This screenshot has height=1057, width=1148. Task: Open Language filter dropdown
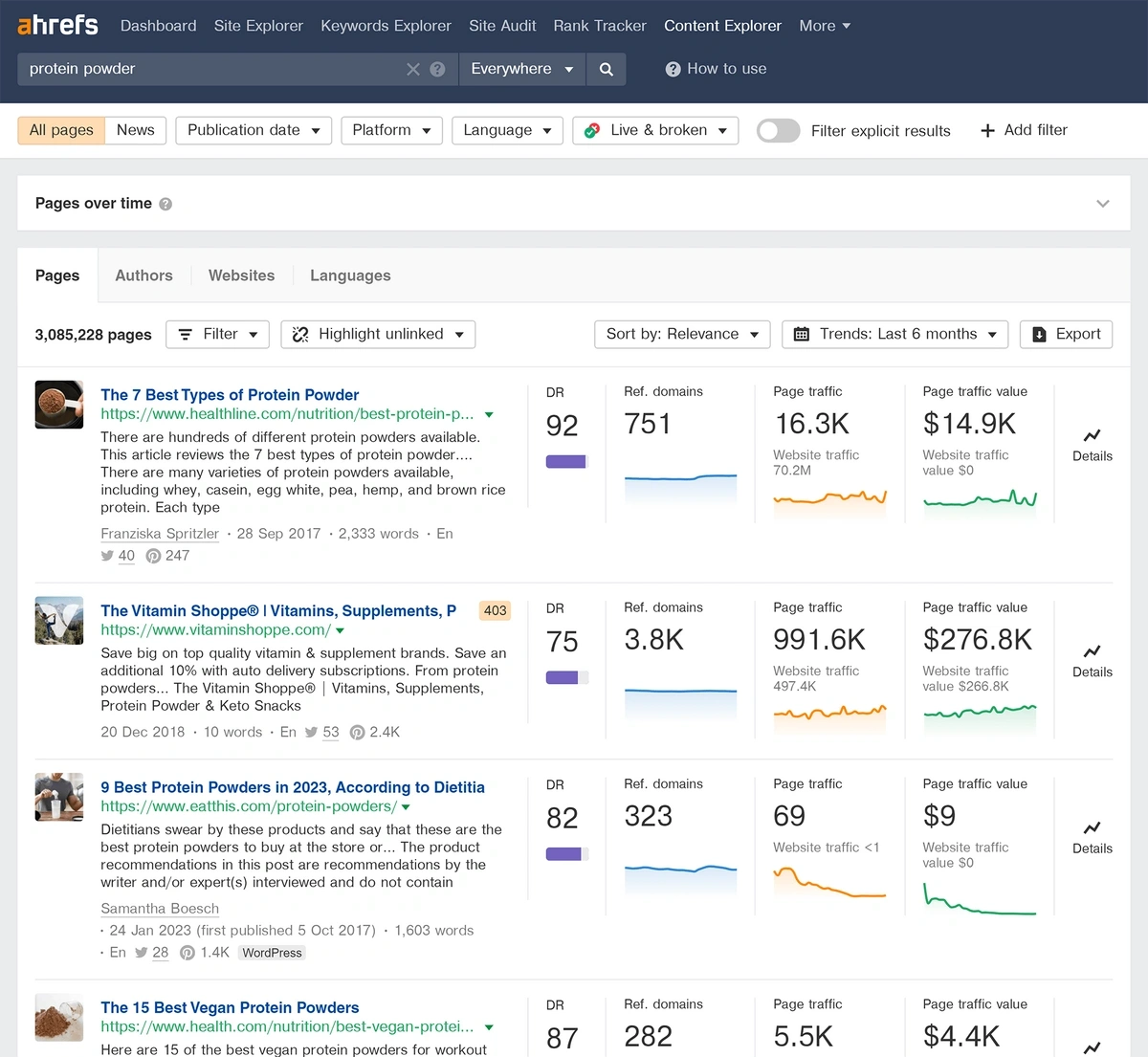[507, 130]
